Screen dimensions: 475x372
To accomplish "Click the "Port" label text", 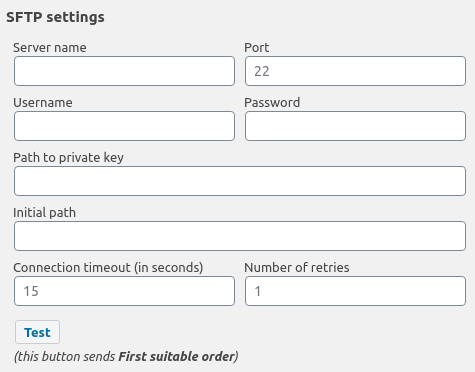I will click(256, 48).
